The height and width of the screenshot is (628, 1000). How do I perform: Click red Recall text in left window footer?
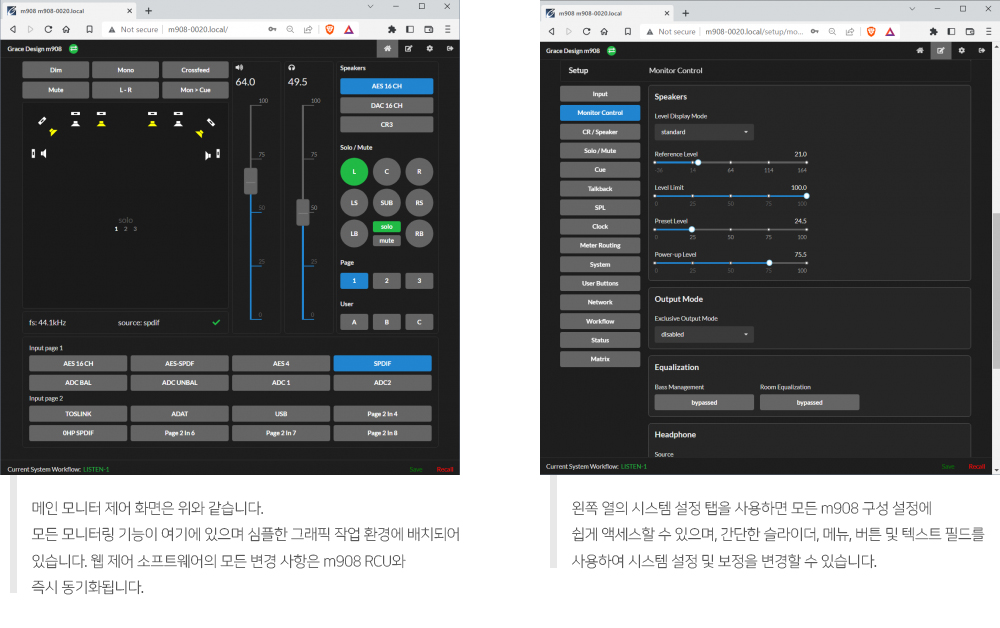(x=445, y=469)
